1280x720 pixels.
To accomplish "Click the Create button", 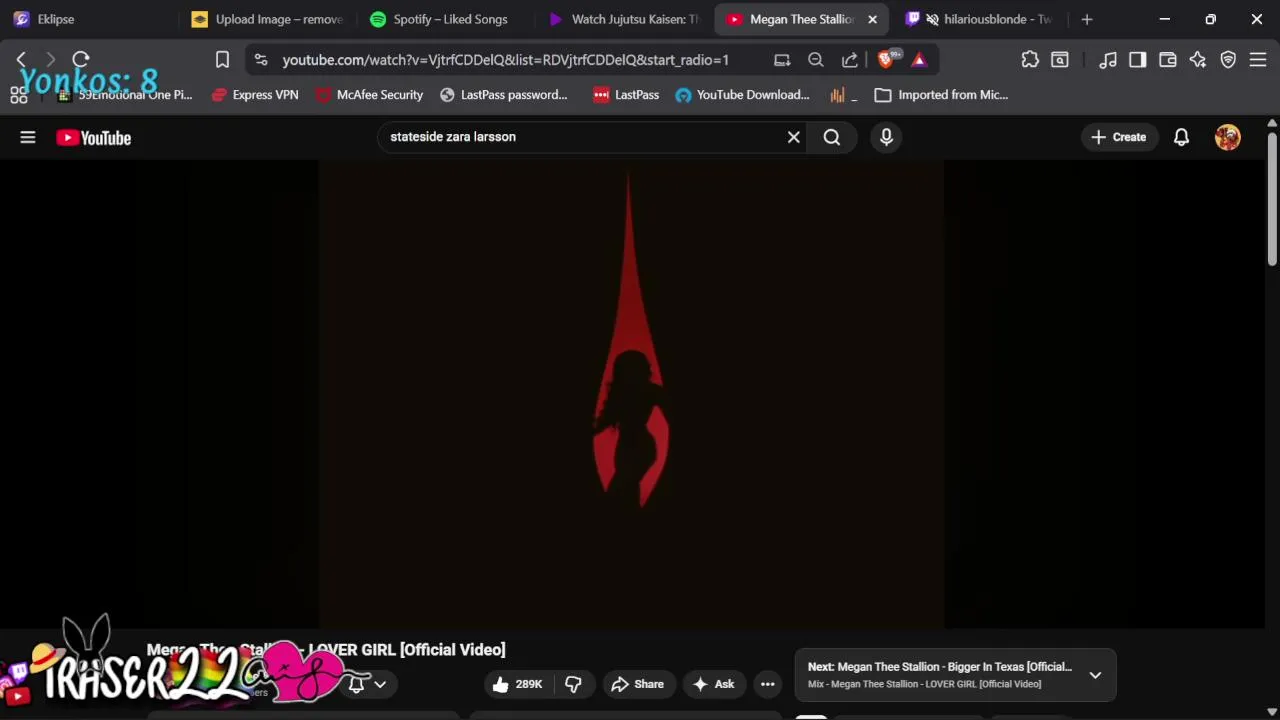I will [1119, 137].
